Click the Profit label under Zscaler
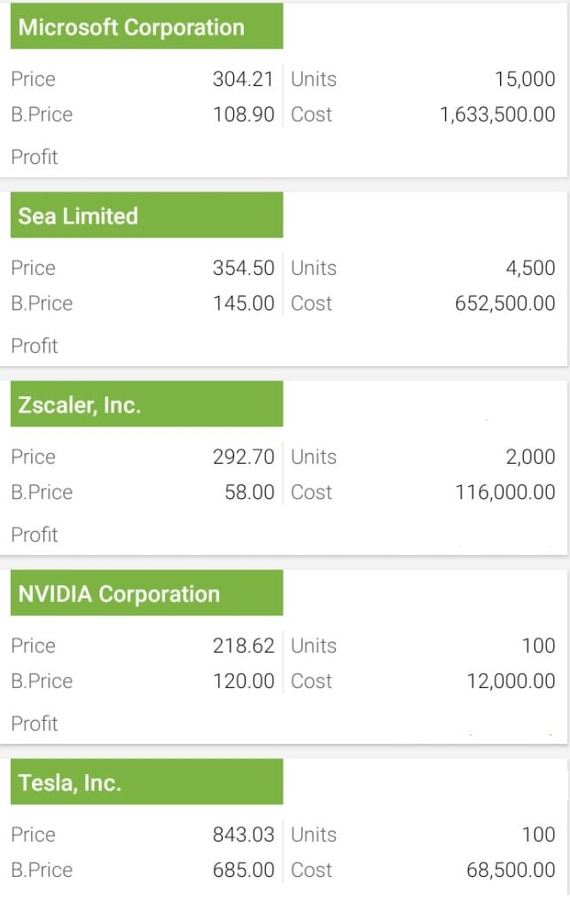570x900 pixels. point(34,534)
